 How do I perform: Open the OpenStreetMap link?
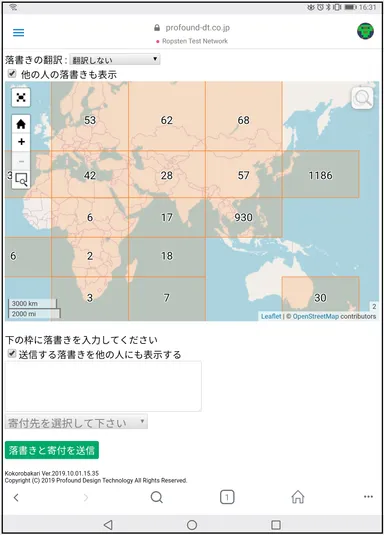pos(316,316)
